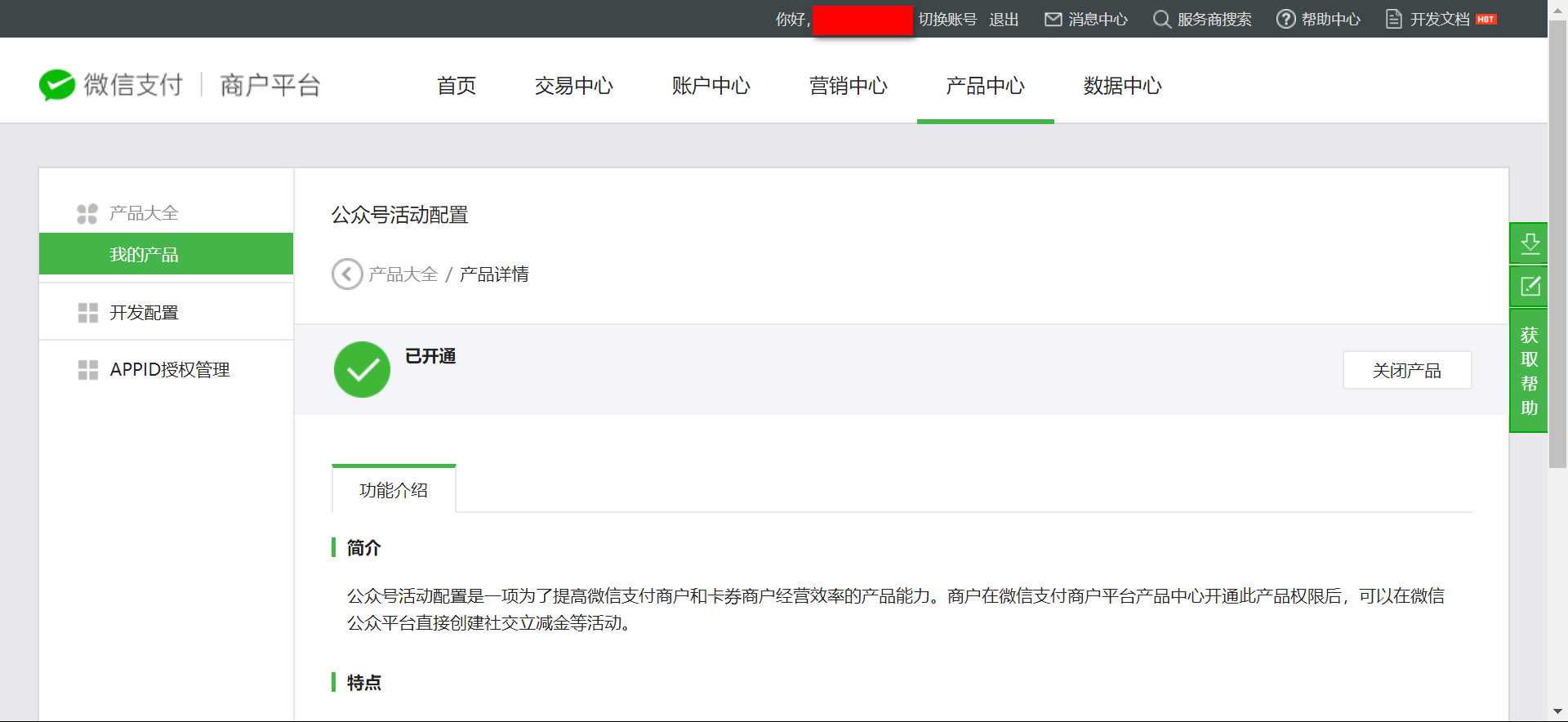Click the 简介 section heading
Image resolution: width=1568 pixels, height=722 pixels.
[x=363, y=547]
